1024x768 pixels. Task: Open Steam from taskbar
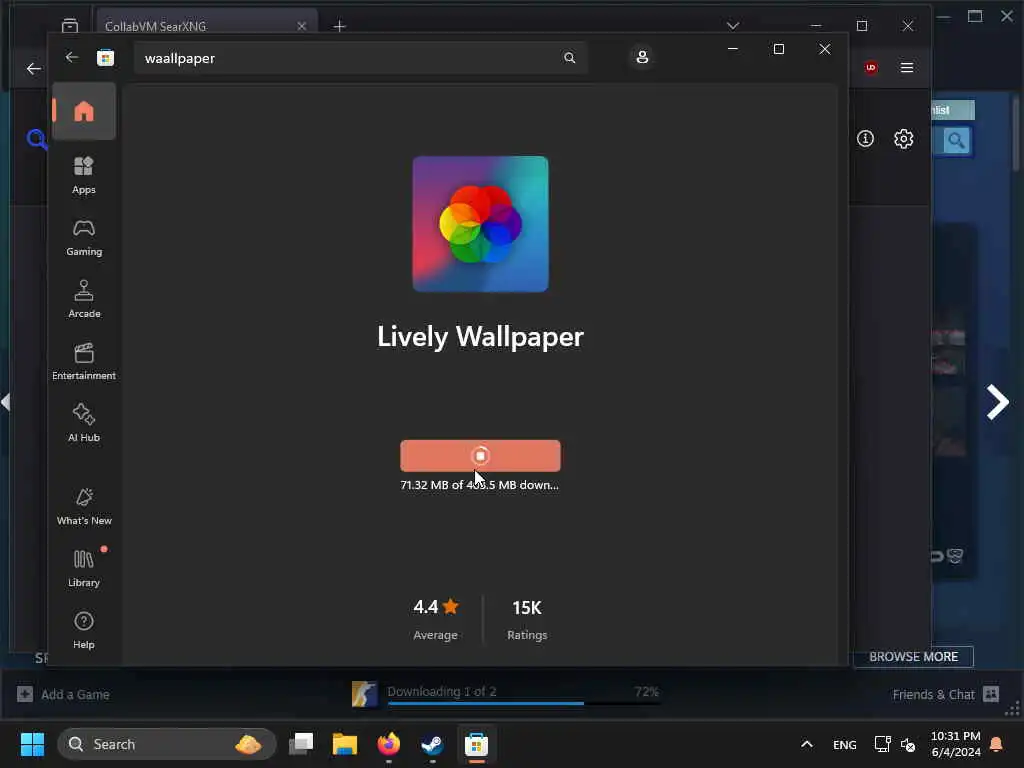point(432,744)
